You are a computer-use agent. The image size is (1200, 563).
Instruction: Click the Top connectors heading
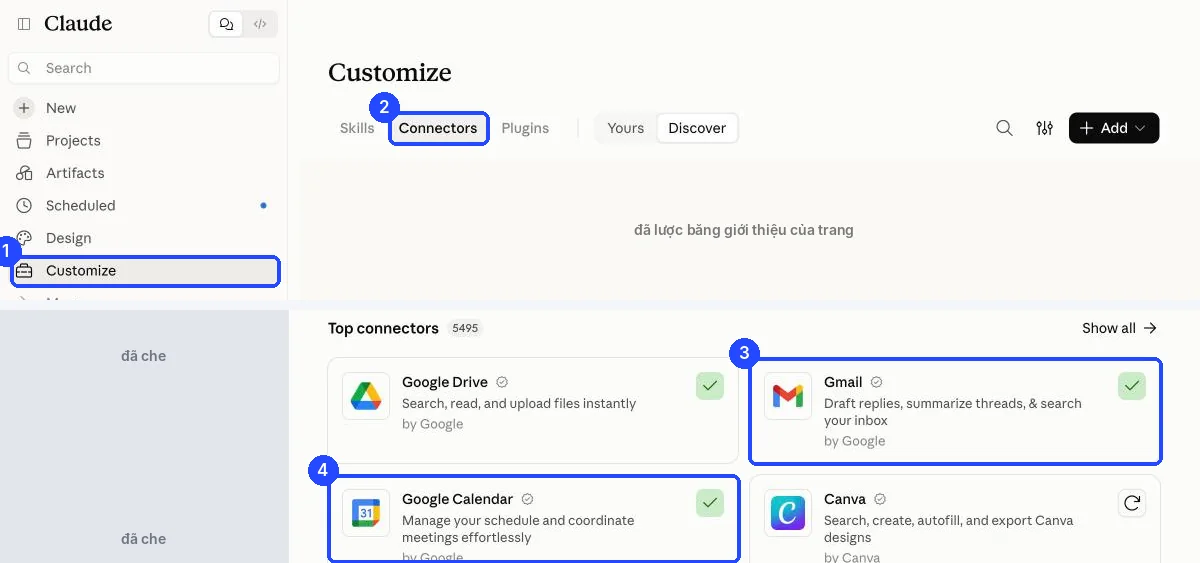(x=383, y=328)
